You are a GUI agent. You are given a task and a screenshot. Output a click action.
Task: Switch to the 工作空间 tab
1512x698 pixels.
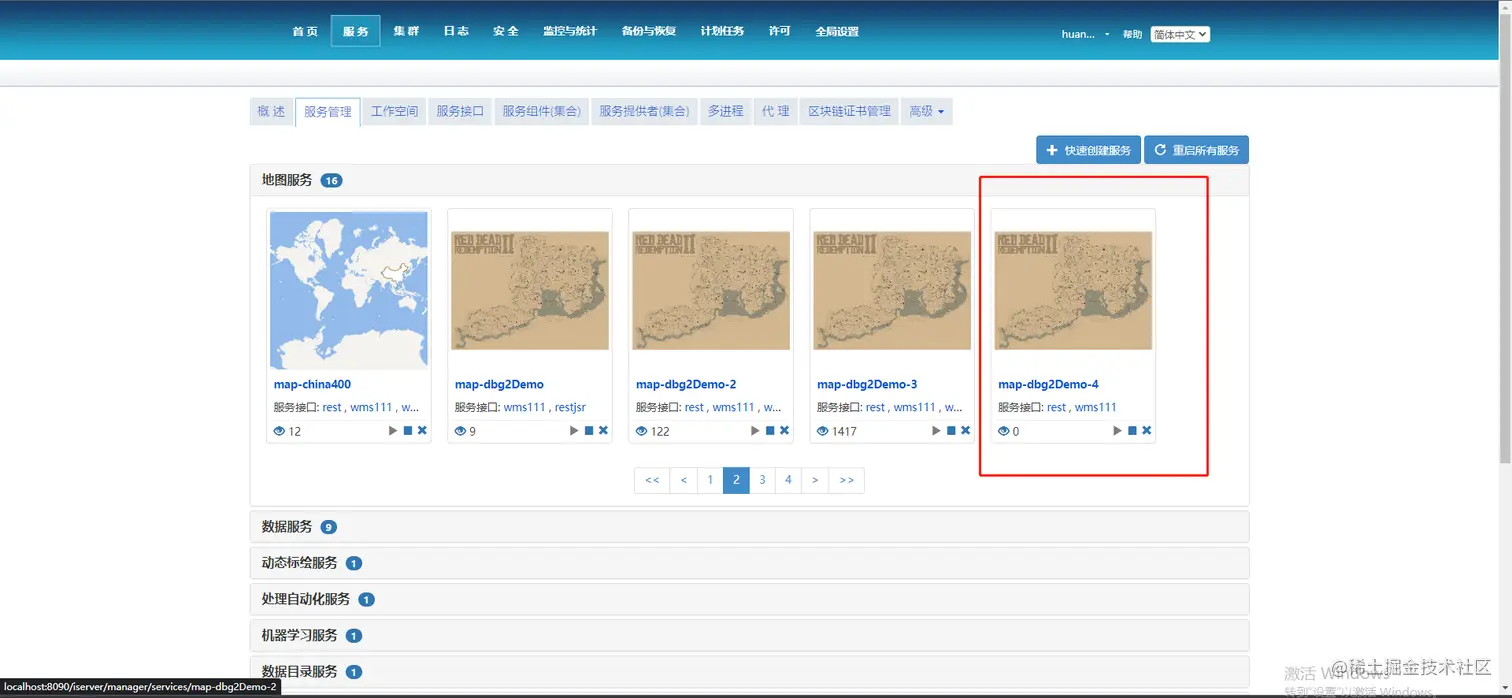pos(395,111)
